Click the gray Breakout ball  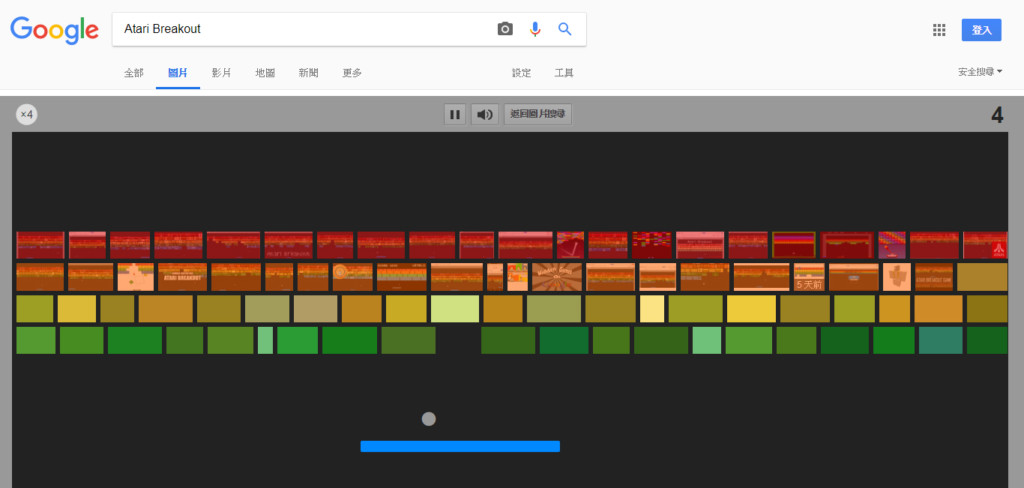[x=429, y=419]
